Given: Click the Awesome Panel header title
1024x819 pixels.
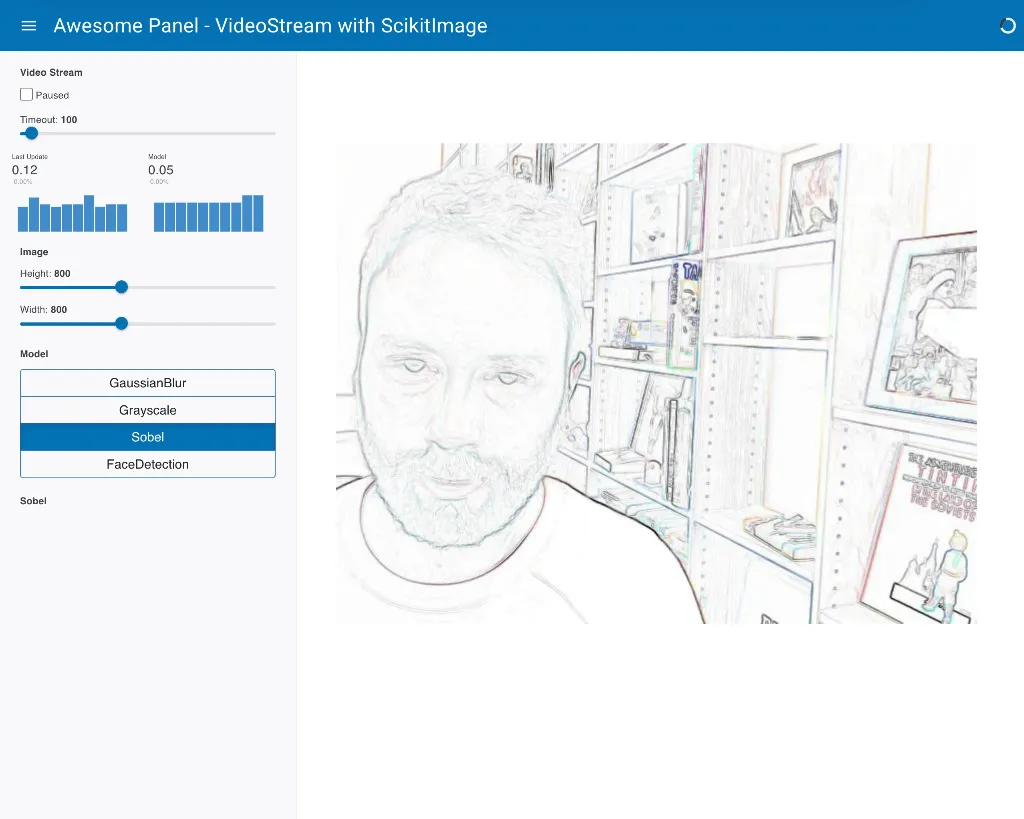Looking at the screenshot, I should click(270, 26).
